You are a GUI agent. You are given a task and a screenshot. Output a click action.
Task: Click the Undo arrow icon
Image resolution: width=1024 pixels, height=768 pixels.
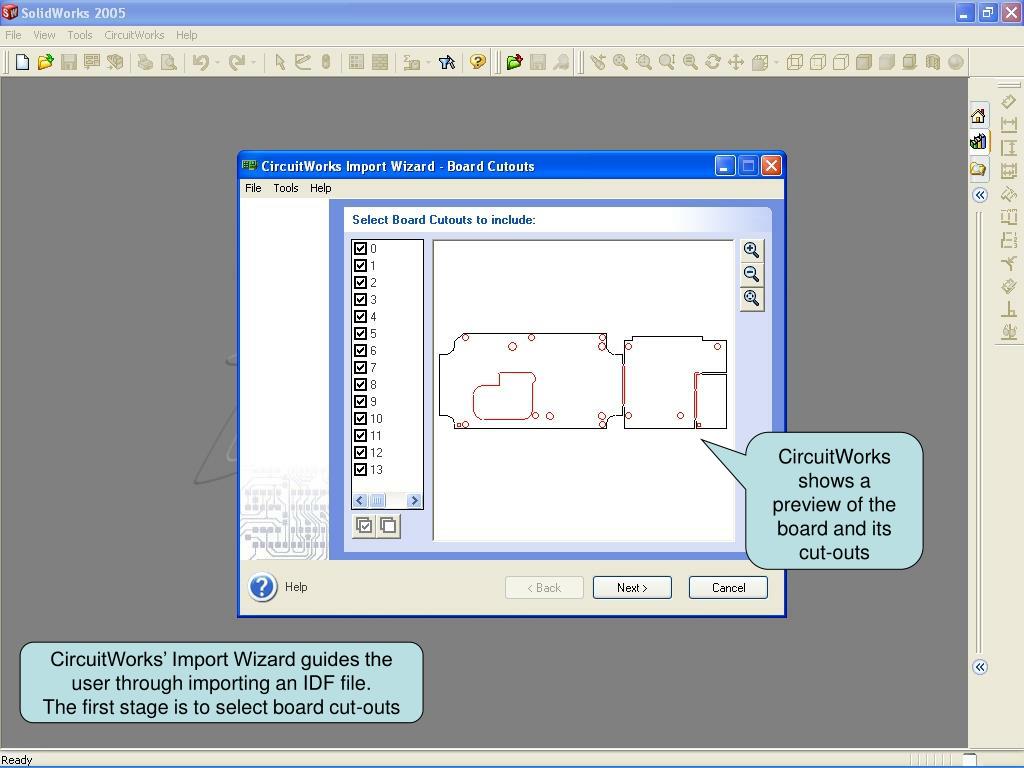[x=200, y=62]
